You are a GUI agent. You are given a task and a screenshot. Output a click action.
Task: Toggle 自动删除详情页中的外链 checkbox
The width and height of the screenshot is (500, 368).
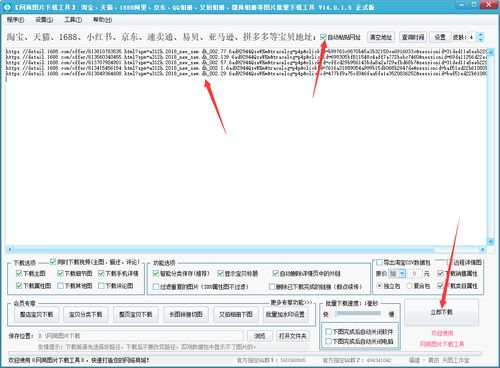click(x=275, y=274)
